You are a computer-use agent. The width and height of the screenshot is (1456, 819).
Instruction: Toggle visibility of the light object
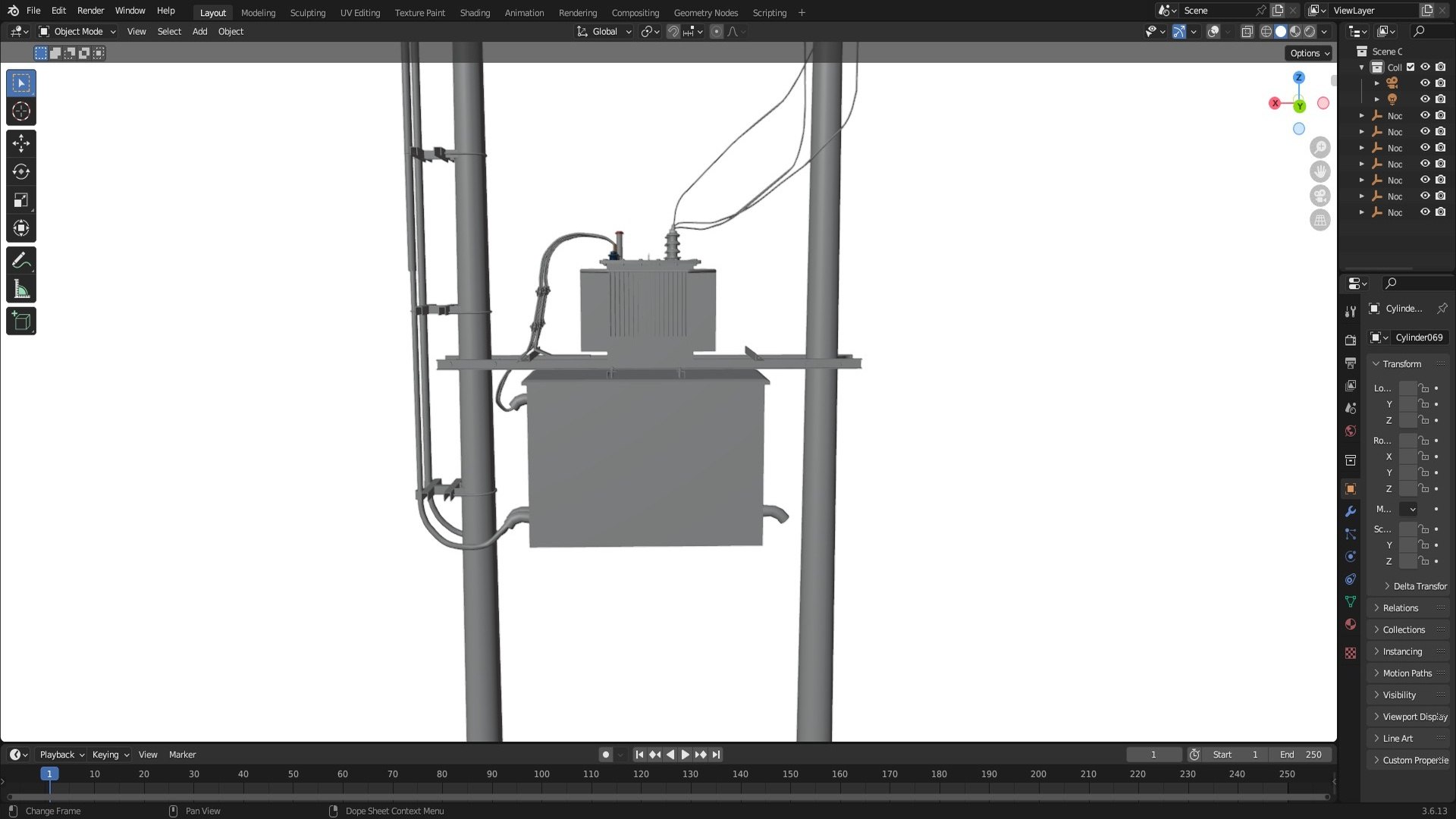point(1425,99)
